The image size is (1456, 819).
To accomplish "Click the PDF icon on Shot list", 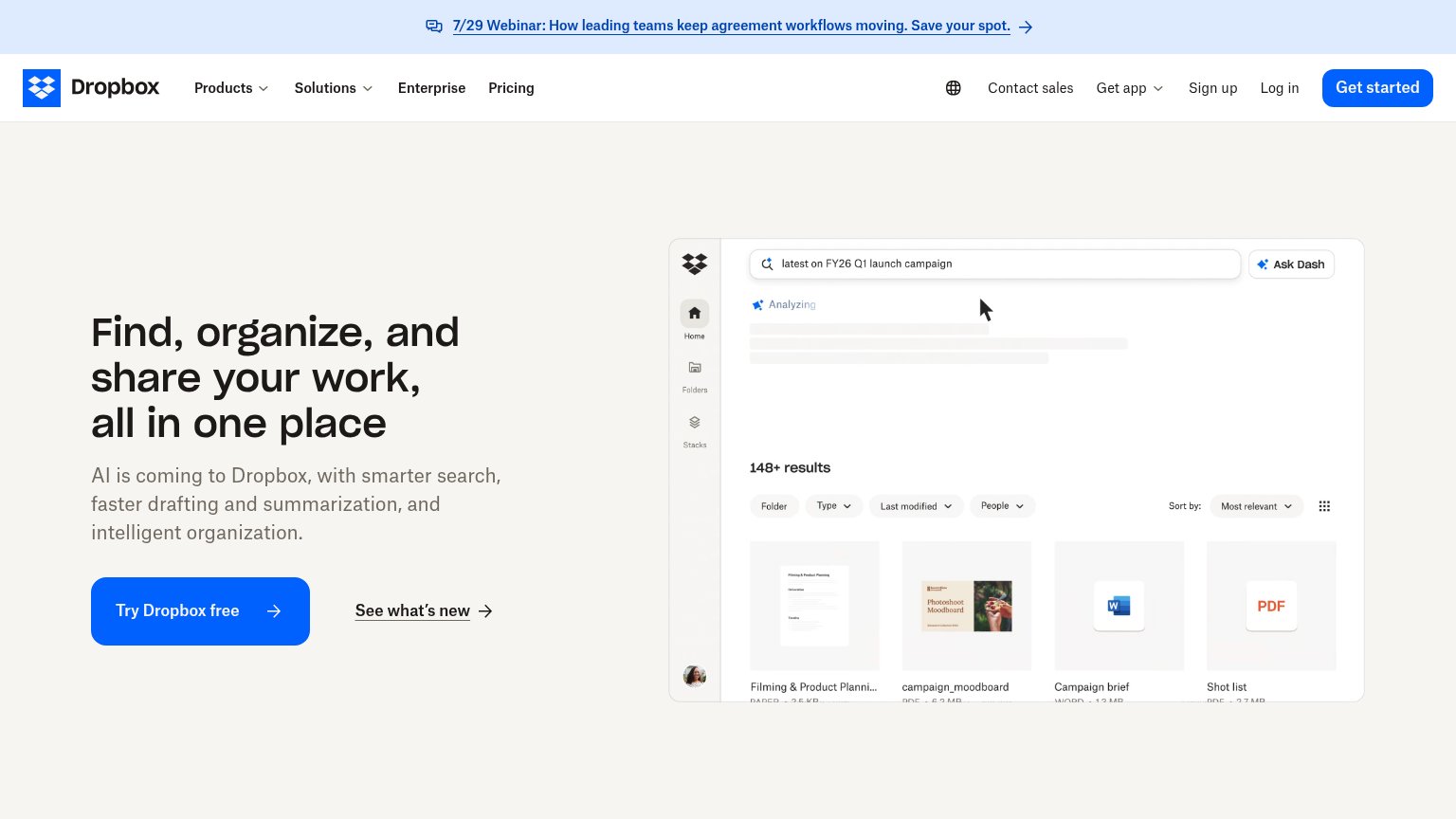I will tap(1271, 606).
